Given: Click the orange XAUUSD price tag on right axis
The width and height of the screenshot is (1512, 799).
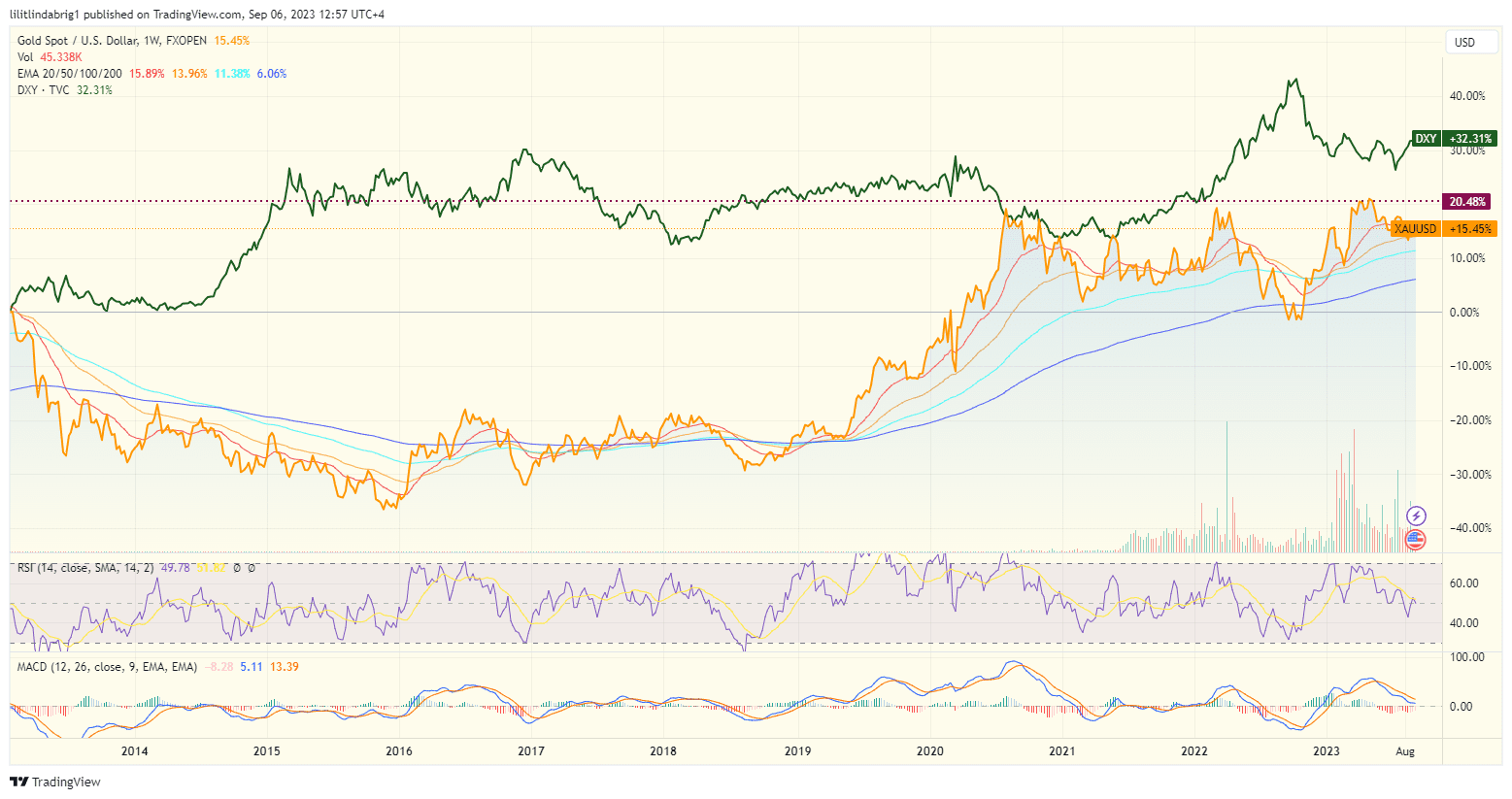Looking at the screenshot, I should 1418,229.
